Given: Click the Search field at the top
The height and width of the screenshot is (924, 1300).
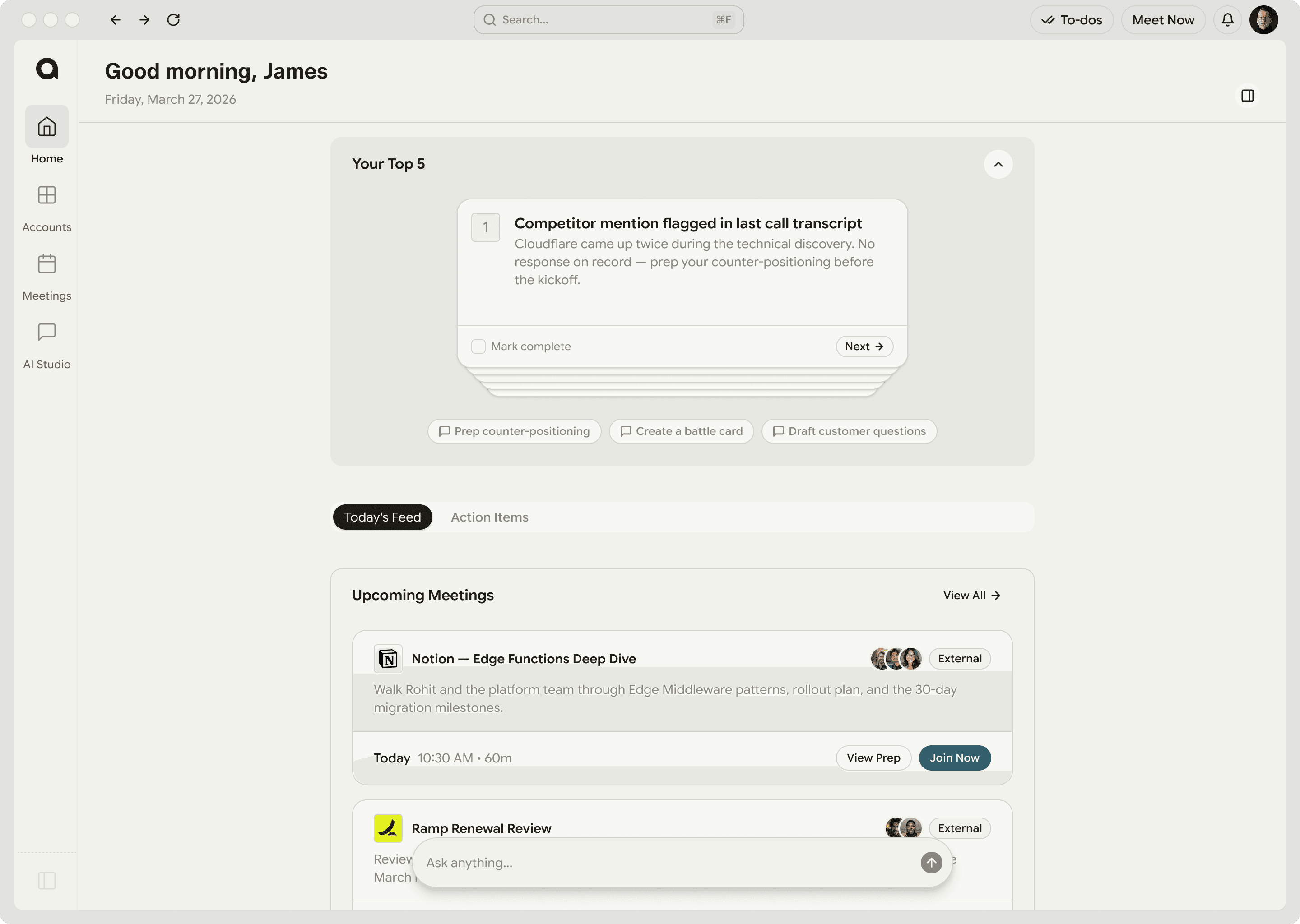Looking at the screenshot, I should pos(608,19).
